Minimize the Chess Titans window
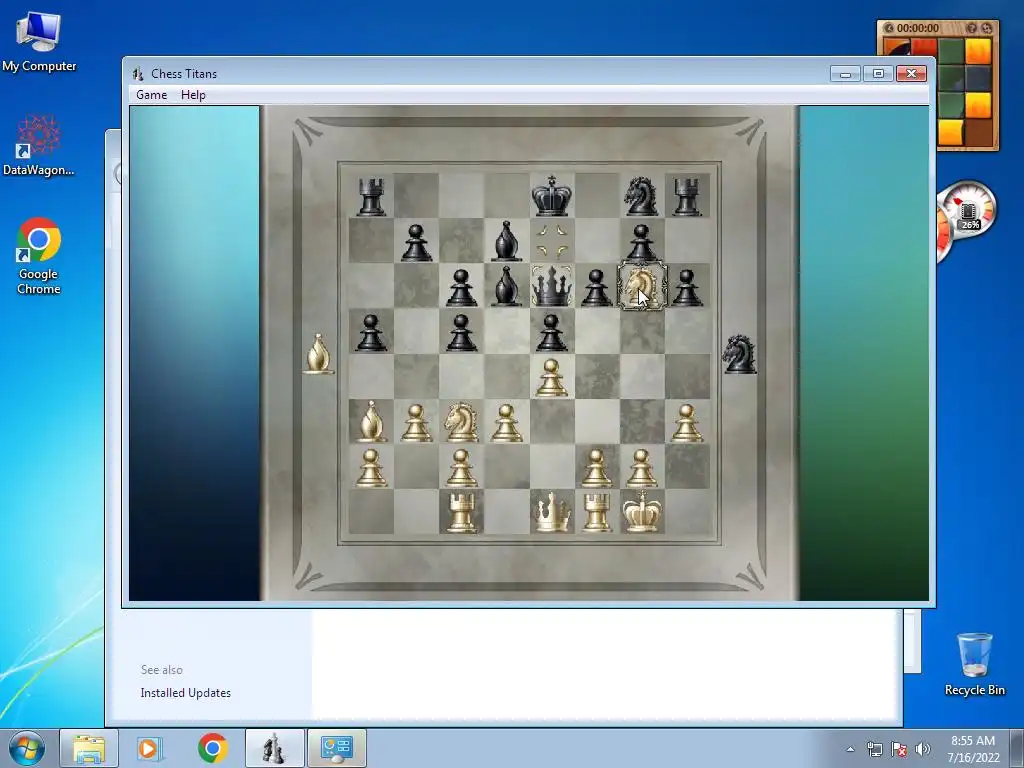The height and width of the screenshot is (768, 1024). [x=845, y=74]
